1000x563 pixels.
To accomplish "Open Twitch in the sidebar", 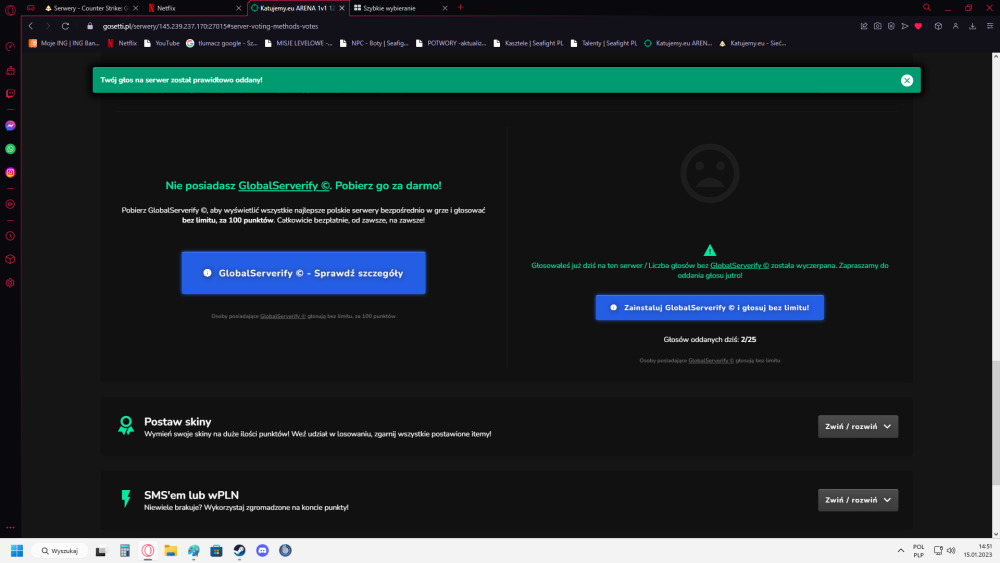I will [x=10, y=94].
